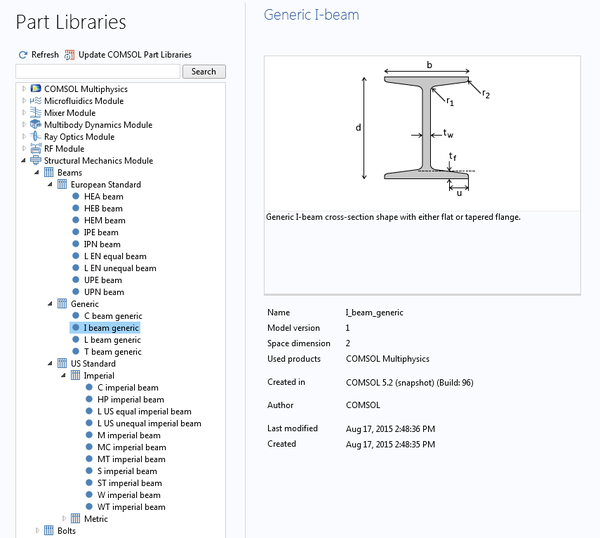The width and height of the screenshot is (600, 538).
Task: Click the Search button
Action: pos(204,72)
